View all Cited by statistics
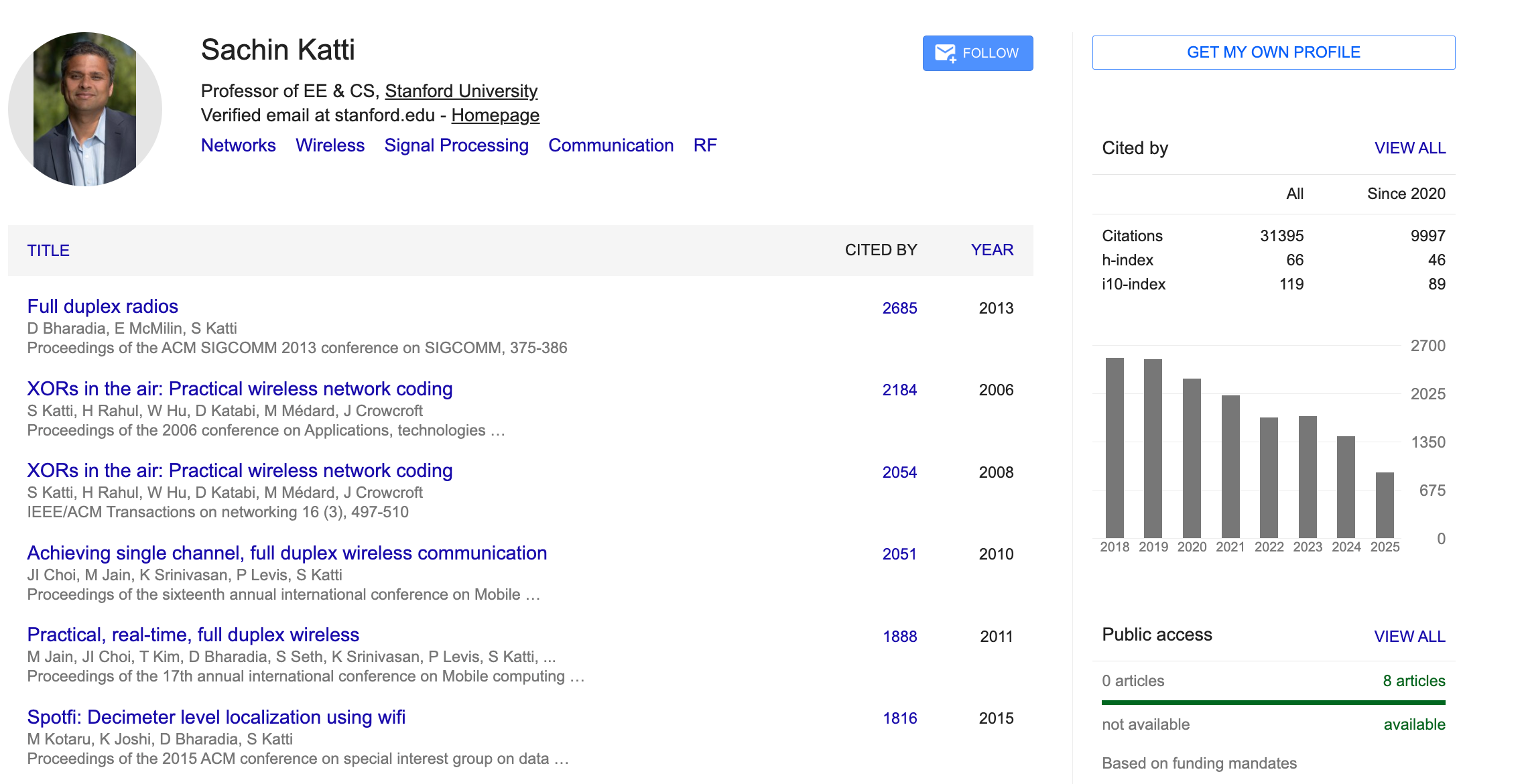Viewport: 1524px width, 784px height. [x=1409, y=148]
